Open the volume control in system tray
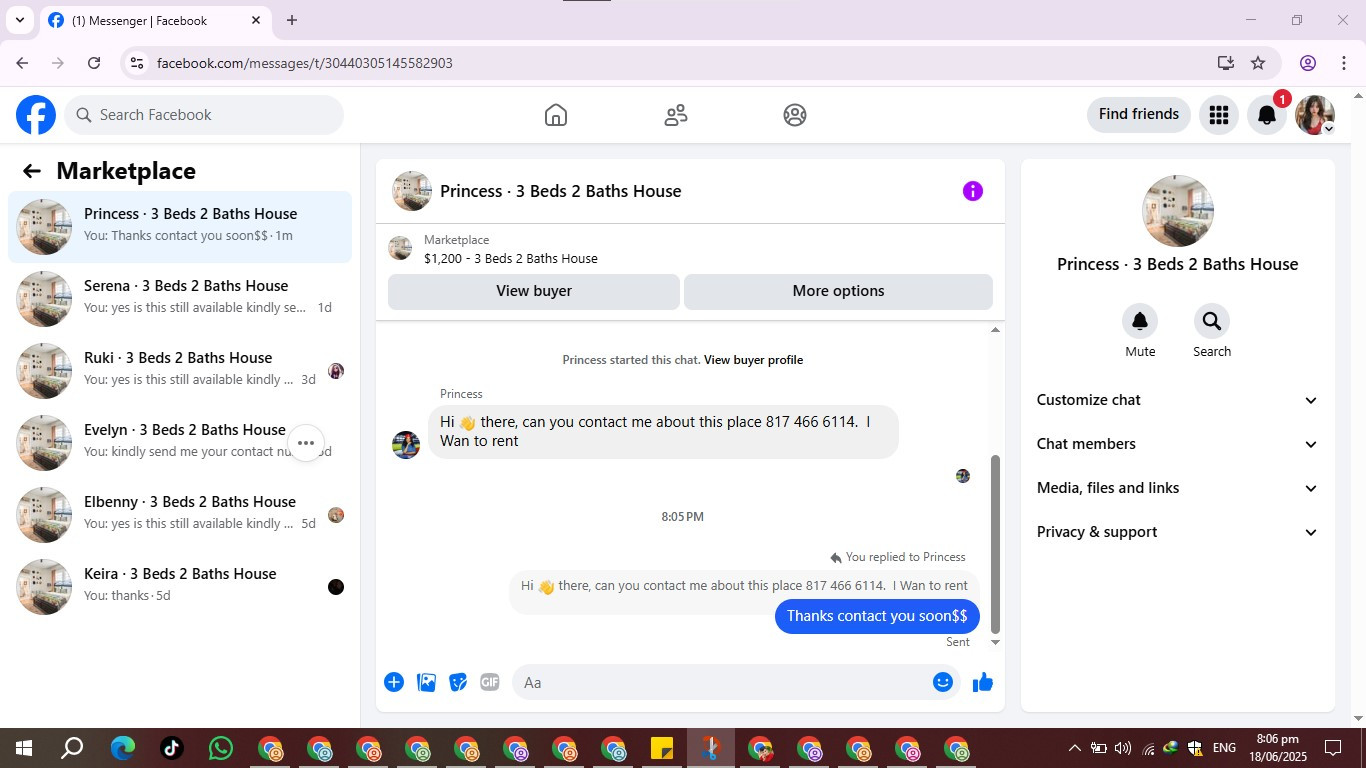Screen dimensions: 1366x768 (1123, 748)
